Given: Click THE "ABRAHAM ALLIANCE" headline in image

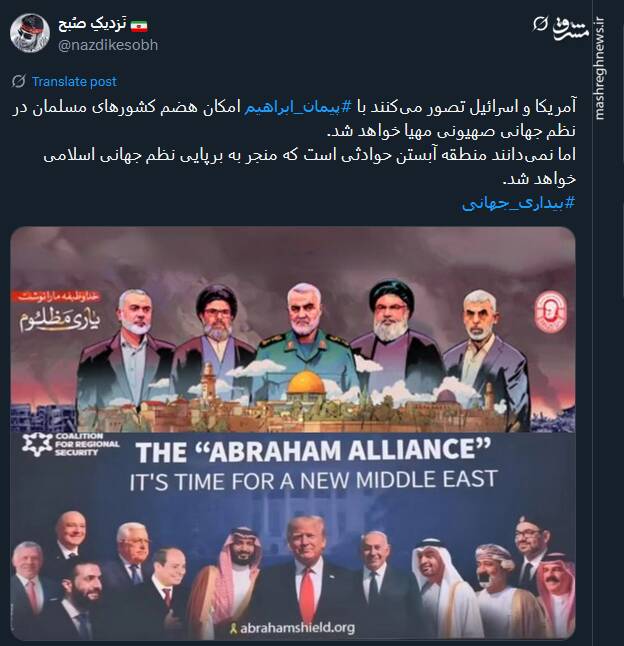Looking at the screenshot, I should coord(313,451).
